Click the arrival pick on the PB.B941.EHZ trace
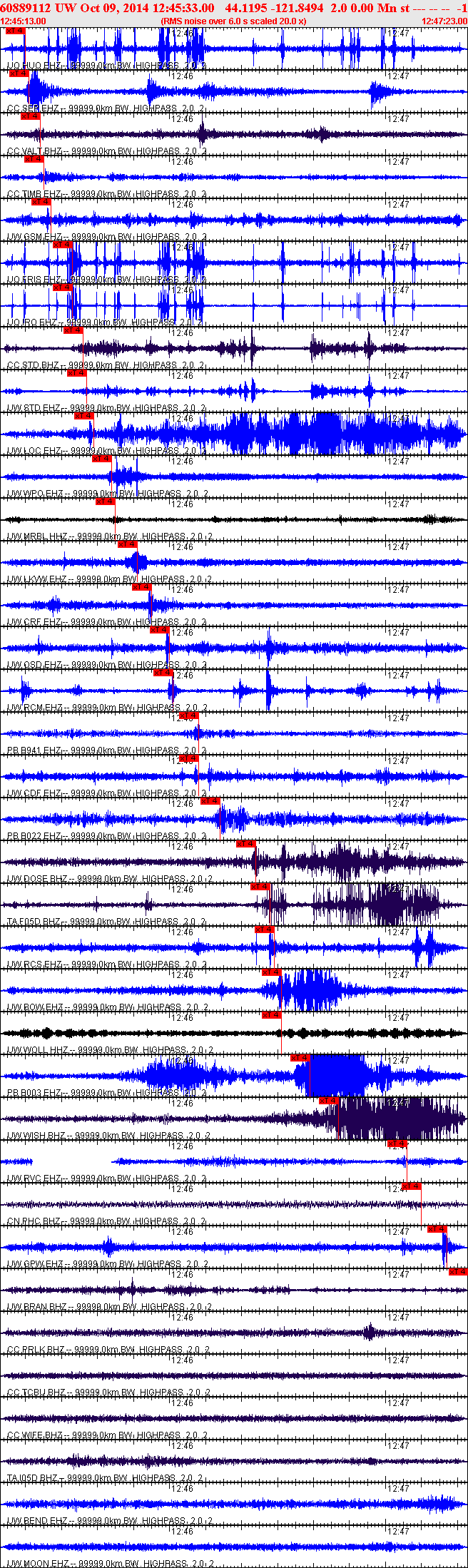This screenshot has height=1568, width=468. click(x=189, y=716)
